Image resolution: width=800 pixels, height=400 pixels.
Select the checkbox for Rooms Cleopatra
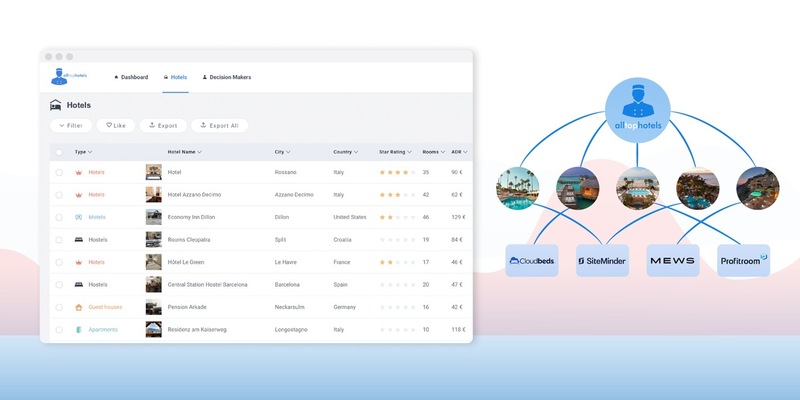pyautogui.click(x=59, y=240)
